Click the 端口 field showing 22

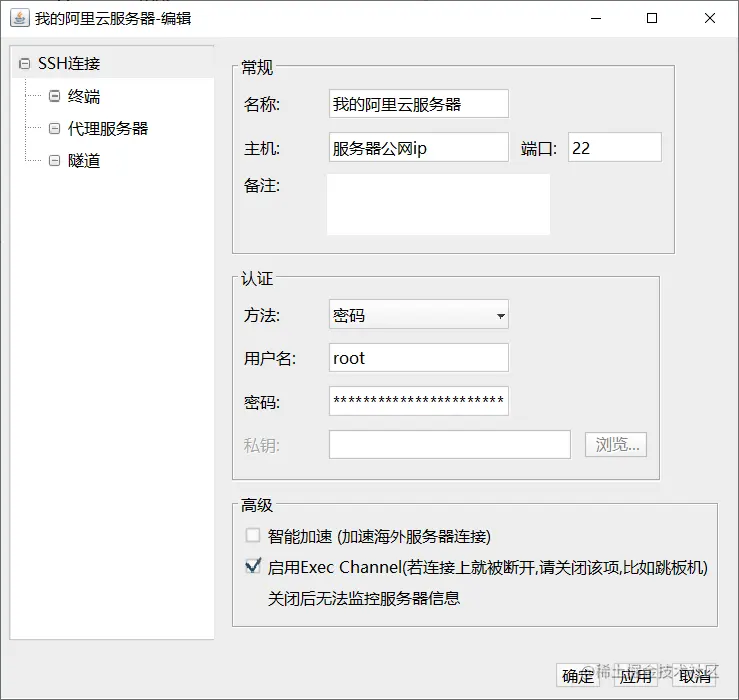(x=615, y=148)
